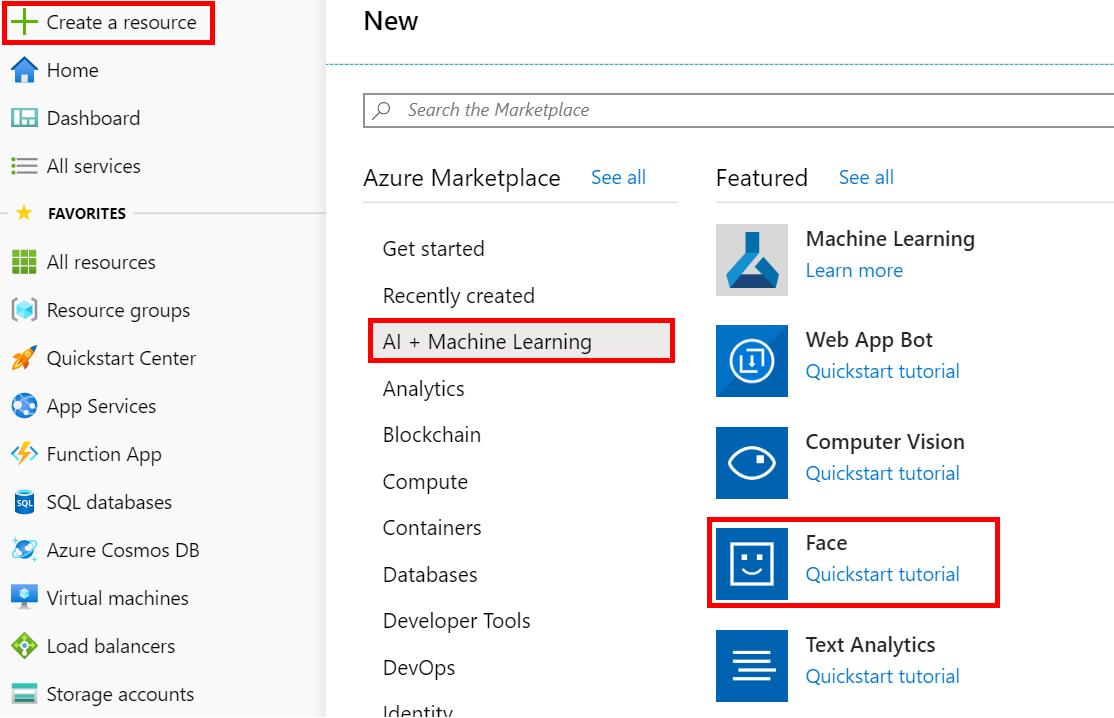Open All services label
This screenshot has height=718, width=1114.
pyautogui.click(x=94, y=166)
